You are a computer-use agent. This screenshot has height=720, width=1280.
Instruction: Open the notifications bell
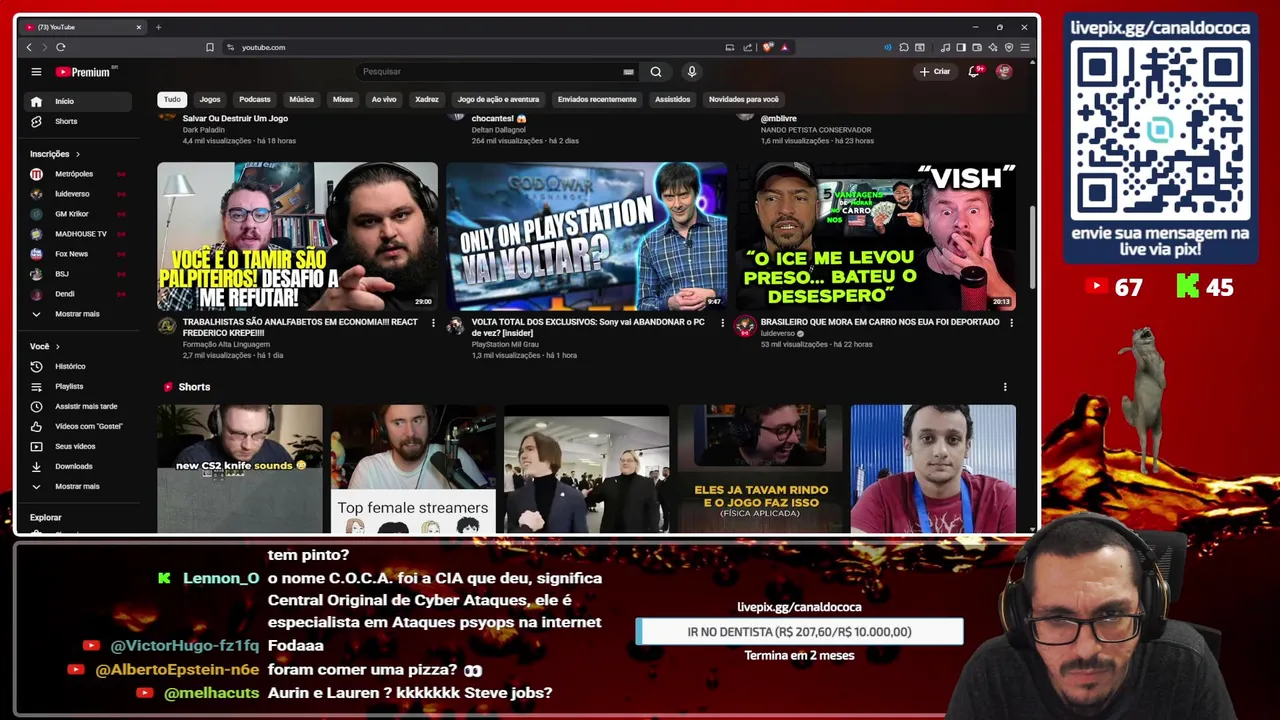tap(974, 72)
